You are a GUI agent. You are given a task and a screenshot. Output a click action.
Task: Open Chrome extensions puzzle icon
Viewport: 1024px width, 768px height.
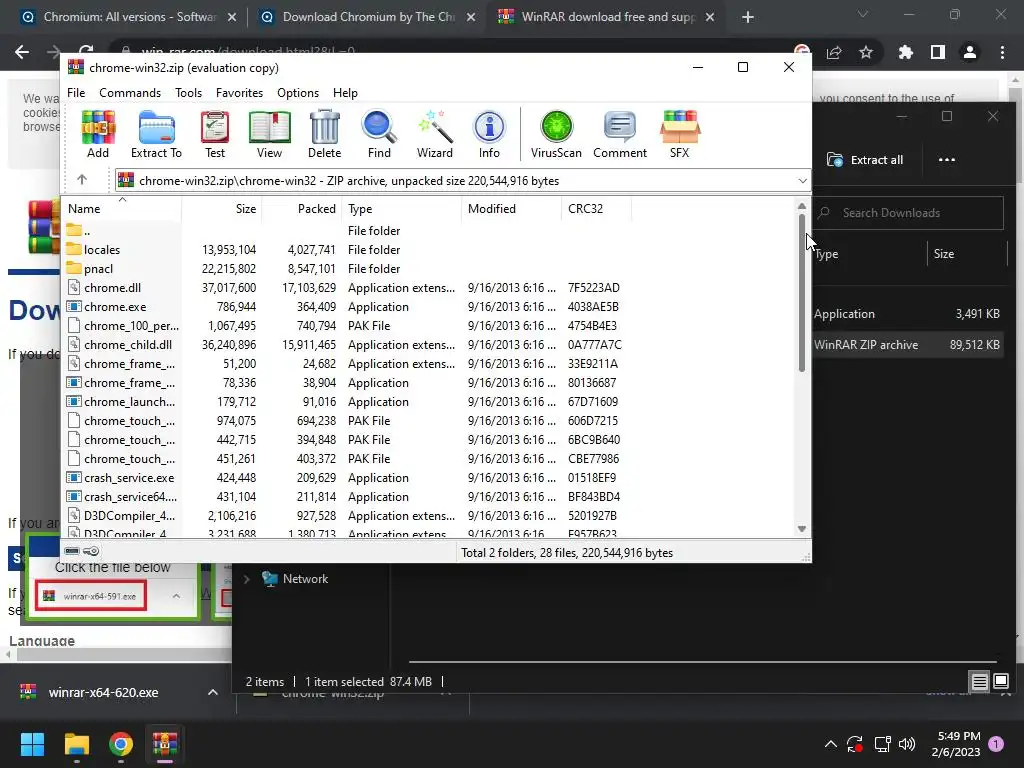coord(905,52)
